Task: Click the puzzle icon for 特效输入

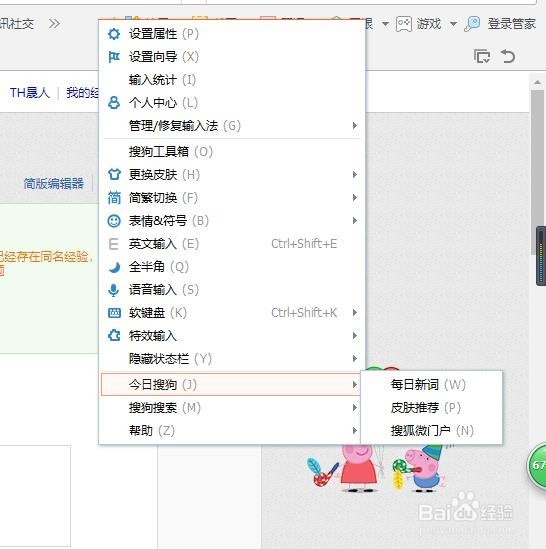Action: click(x=114, y=335)
